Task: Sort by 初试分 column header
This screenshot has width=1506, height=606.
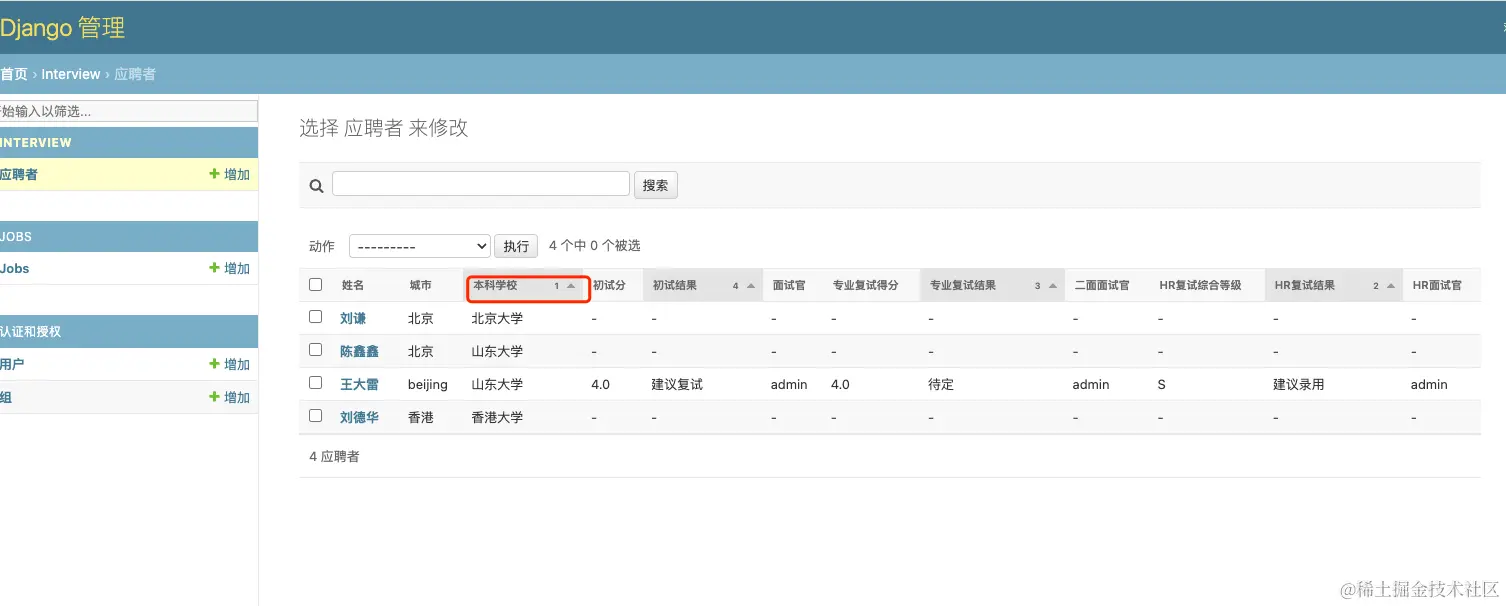Action: [609, 285]
